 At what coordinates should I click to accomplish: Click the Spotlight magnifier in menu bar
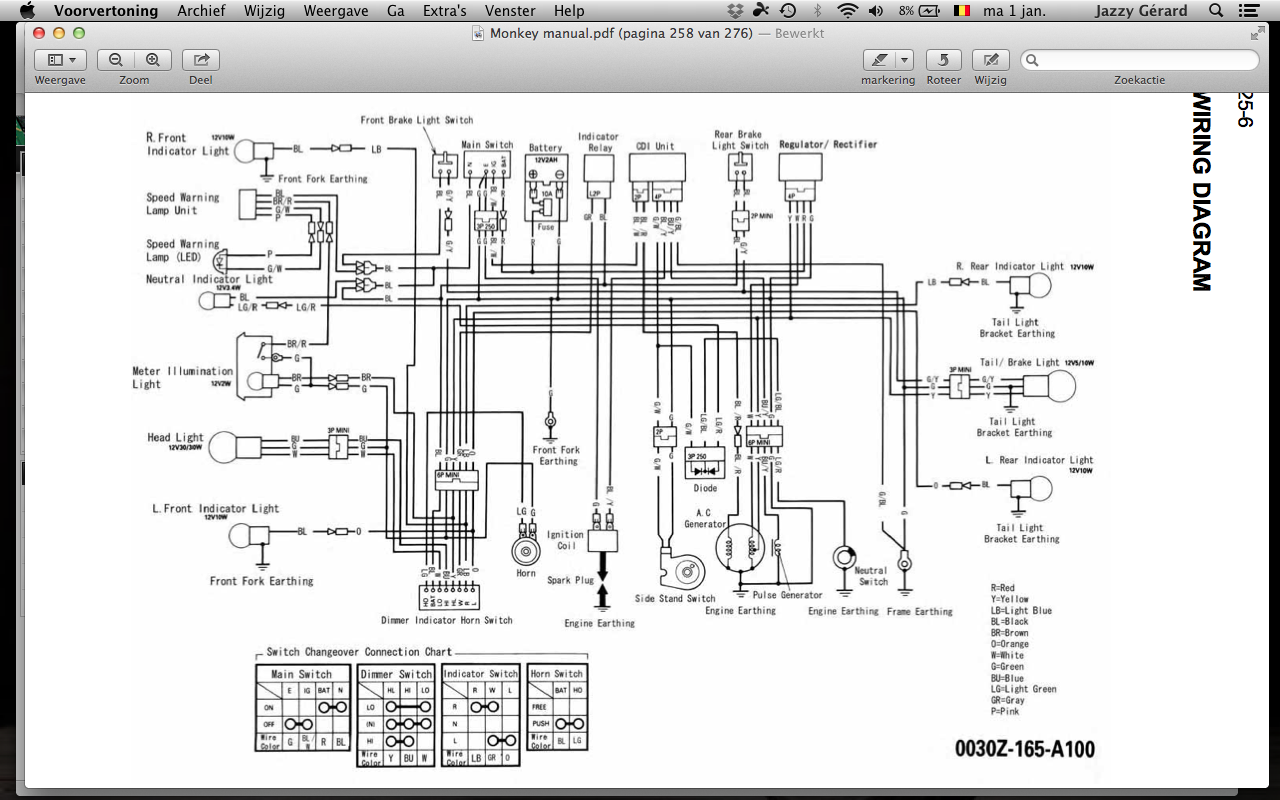pos(1216,11)
